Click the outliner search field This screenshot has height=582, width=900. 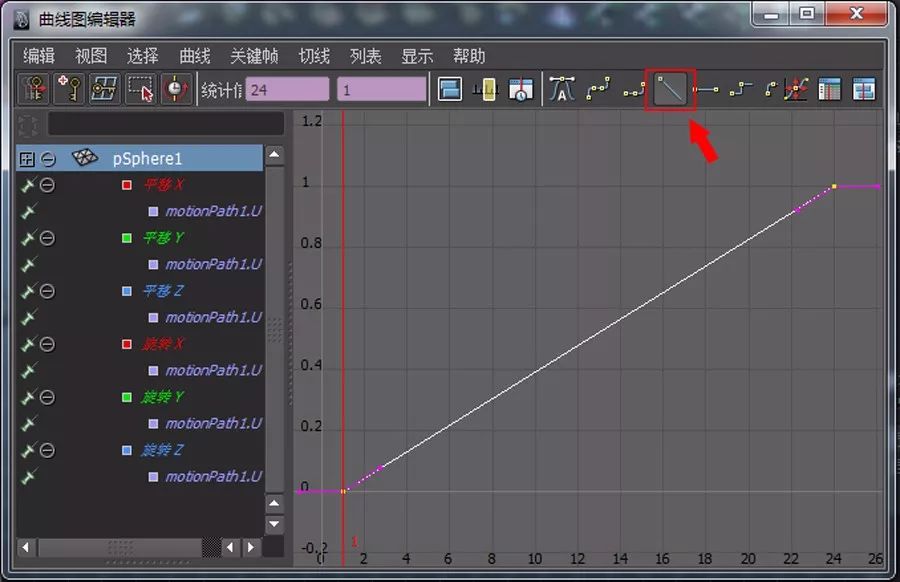[x=166, y=123]
